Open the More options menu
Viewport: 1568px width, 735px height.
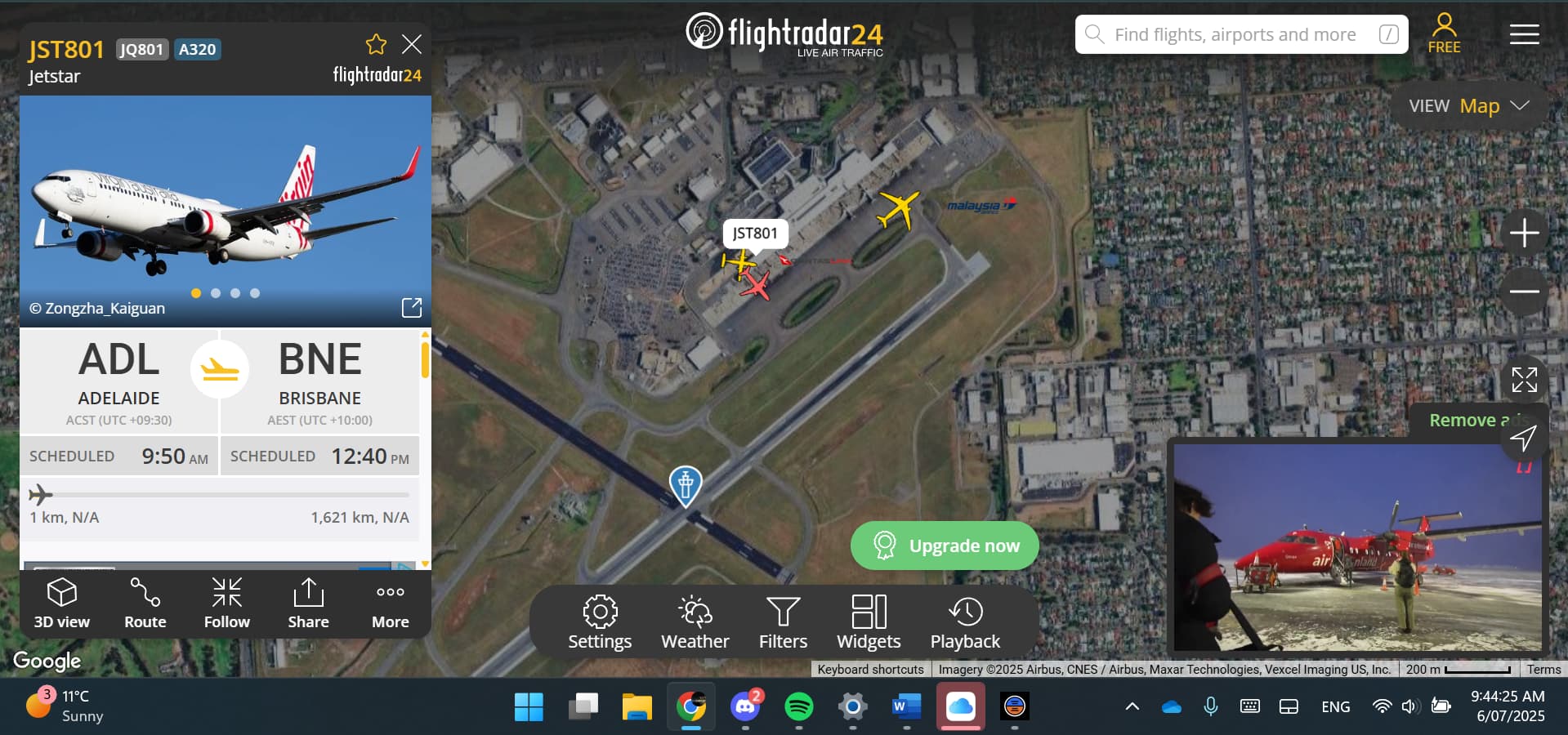point(391,604)
